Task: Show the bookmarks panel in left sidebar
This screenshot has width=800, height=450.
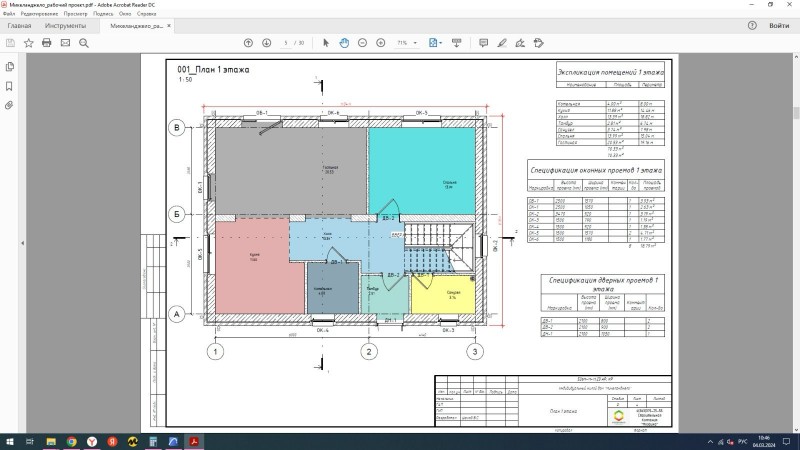Action: (9, 84)
